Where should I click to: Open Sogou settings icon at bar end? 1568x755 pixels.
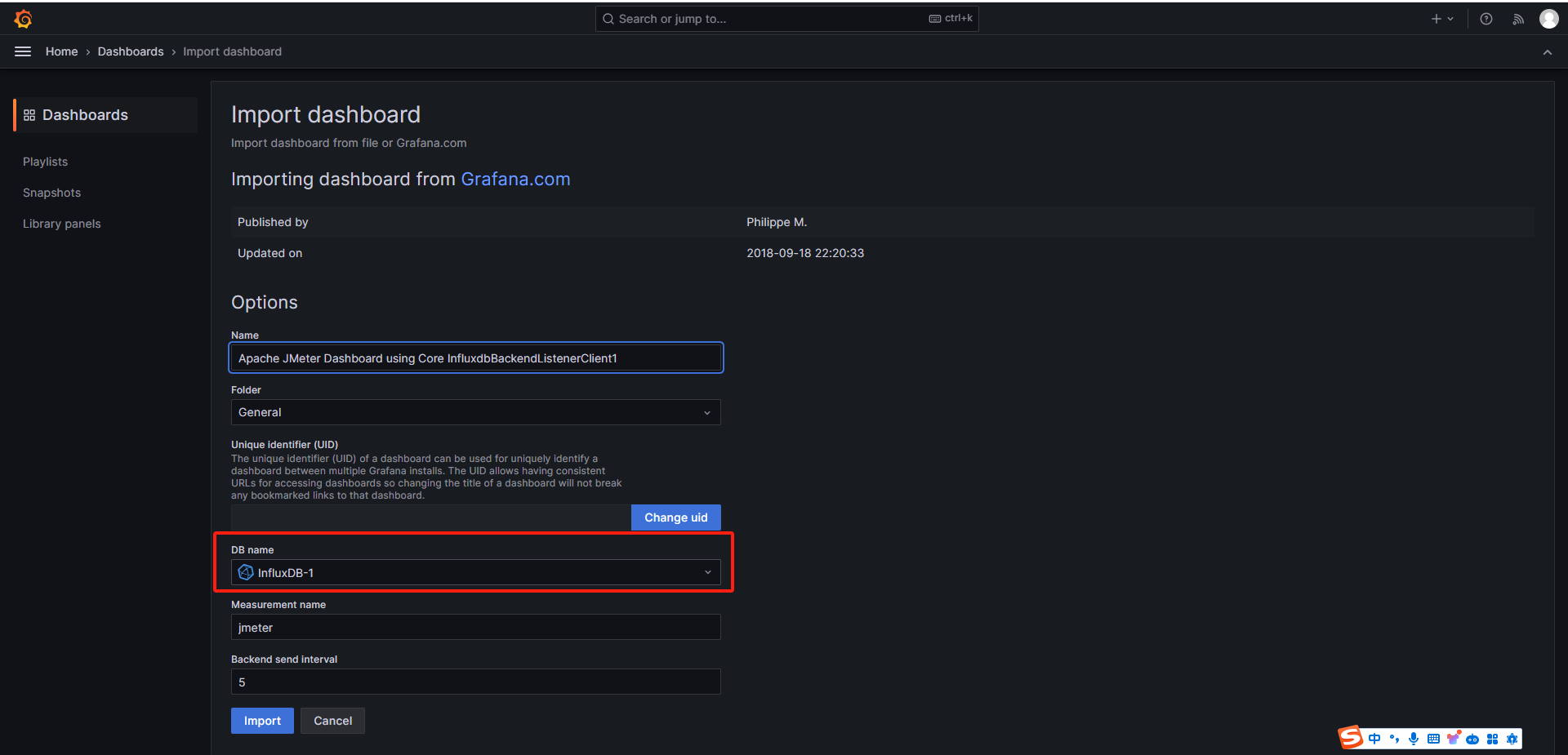(1512, 739)
